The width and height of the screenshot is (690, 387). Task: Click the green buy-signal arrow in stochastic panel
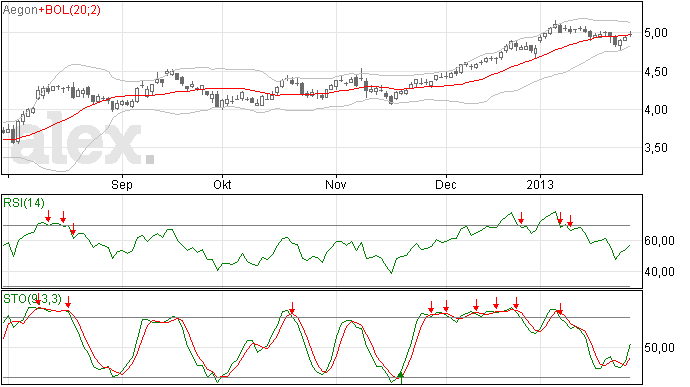coord(400,377)
